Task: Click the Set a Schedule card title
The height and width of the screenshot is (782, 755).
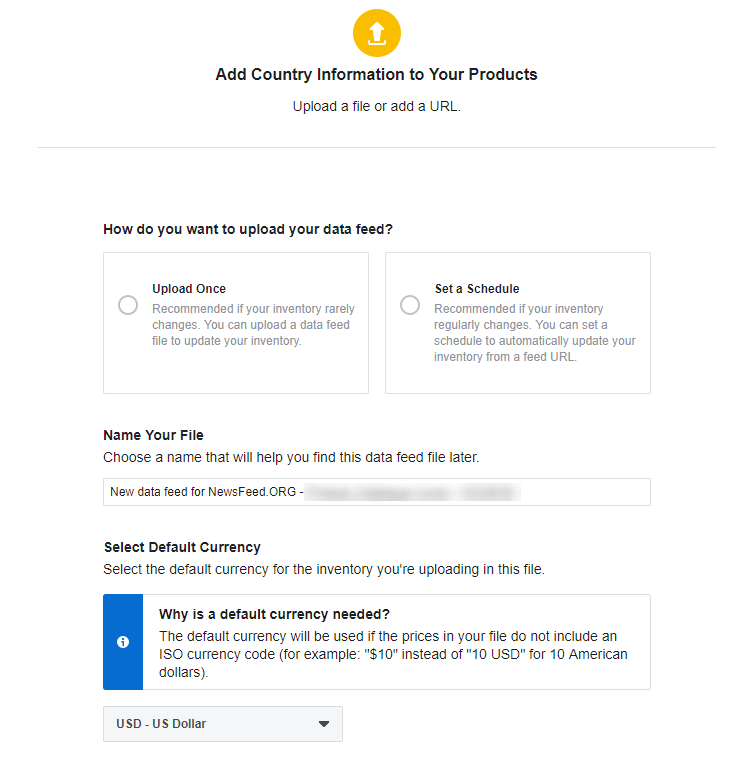Action: pos(477,289)
